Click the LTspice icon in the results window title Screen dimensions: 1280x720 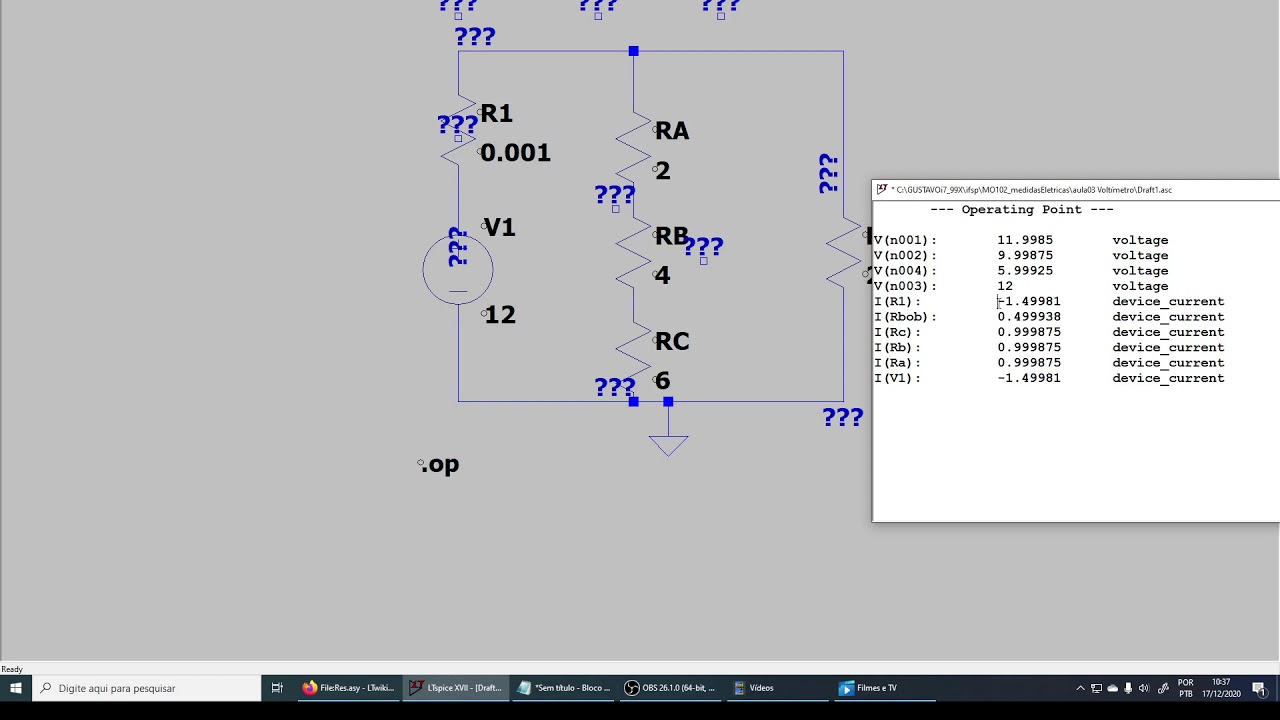(880, 189)
